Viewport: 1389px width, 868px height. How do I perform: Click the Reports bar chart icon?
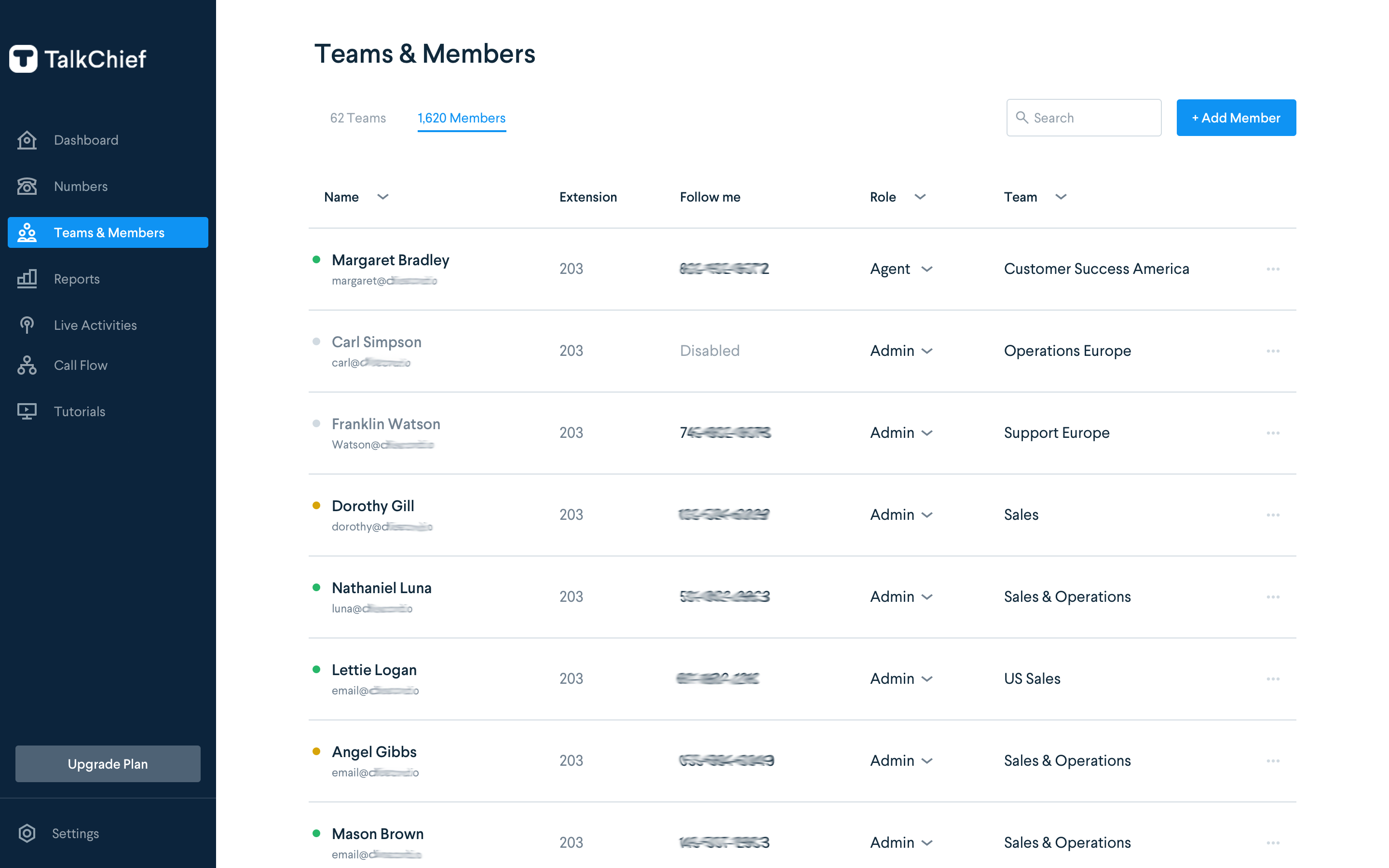(x=27, y=279)
